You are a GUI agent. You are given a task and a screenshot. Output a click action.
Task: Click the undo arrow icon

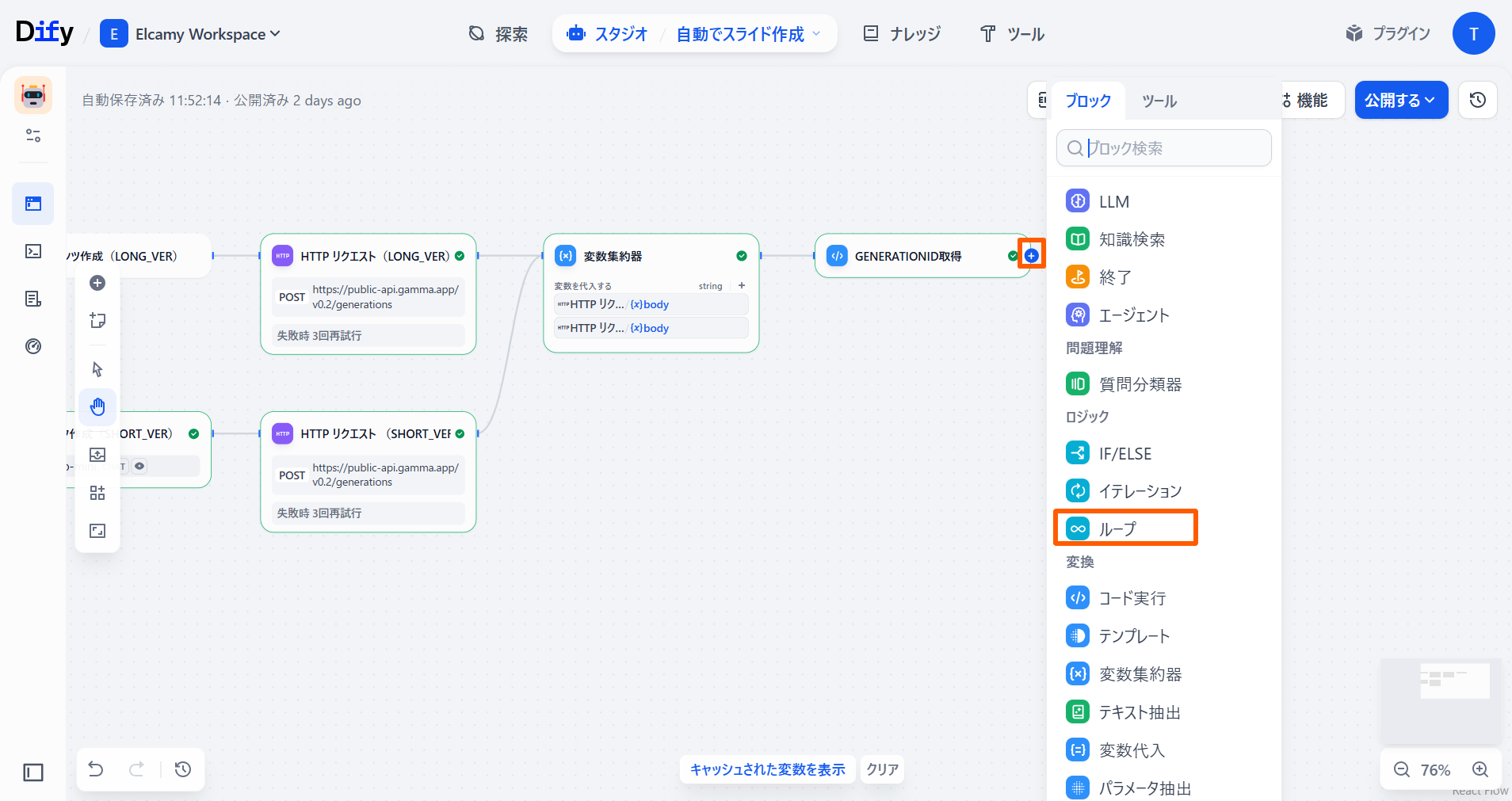[x=96, y=769]
